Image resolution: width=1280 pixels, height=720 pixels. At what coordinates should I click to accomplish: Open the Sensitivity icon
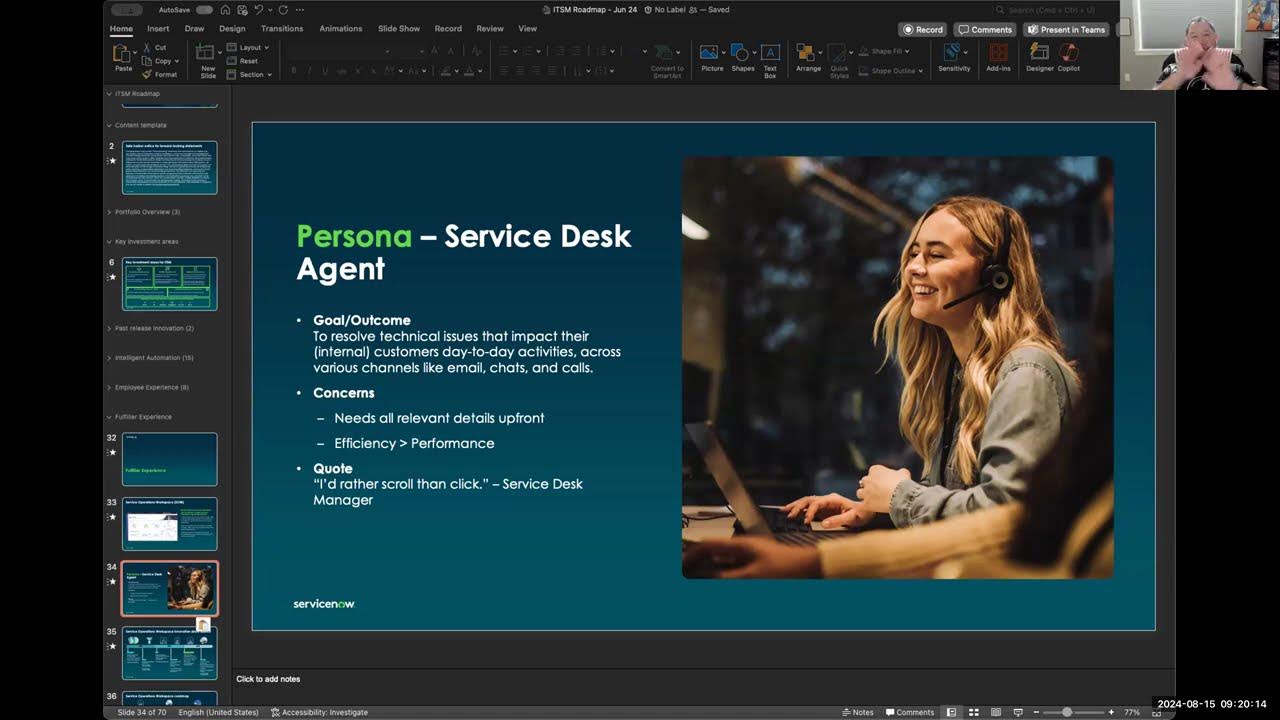point(953,57)
